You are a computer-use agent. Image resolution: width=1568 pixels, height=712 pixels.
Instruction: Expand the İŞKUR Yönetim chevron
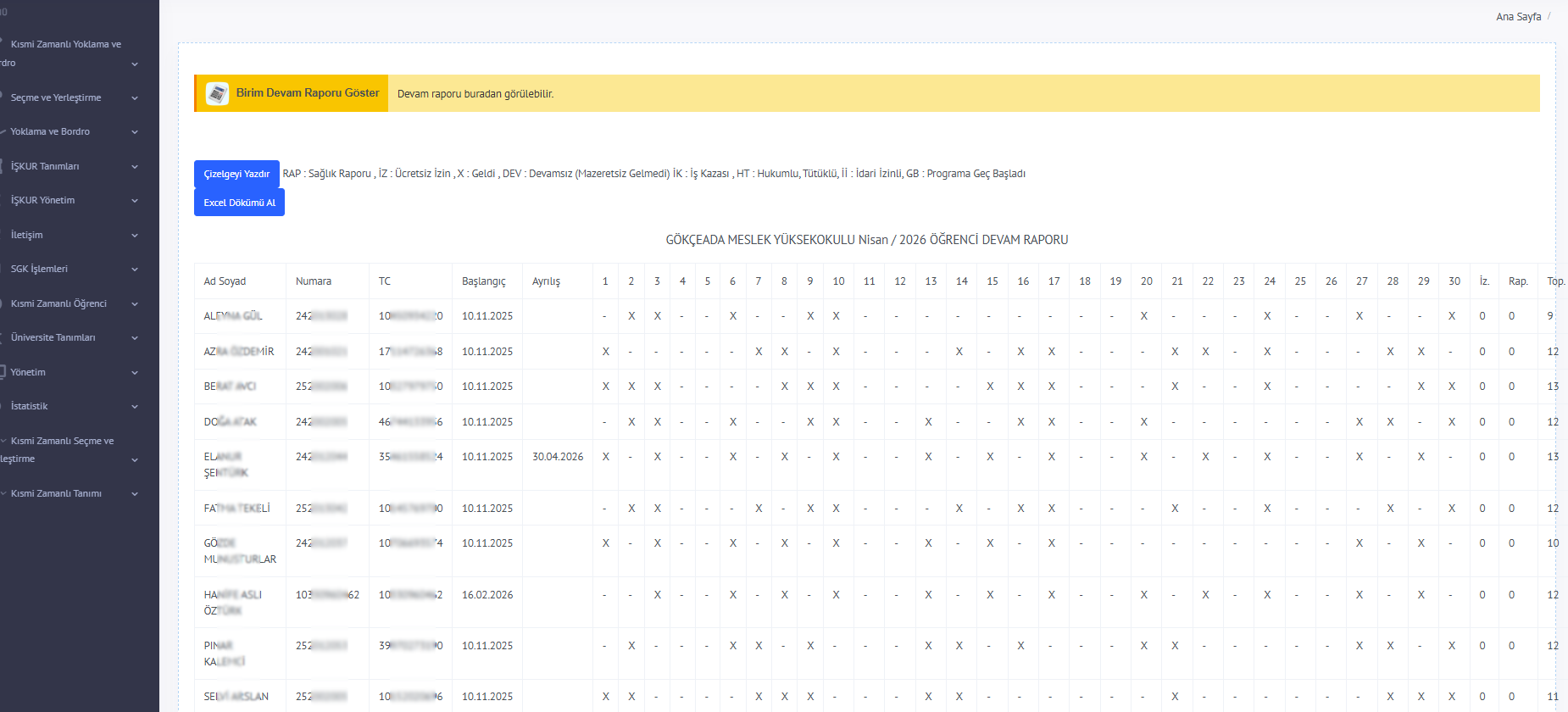coord(135,201)
